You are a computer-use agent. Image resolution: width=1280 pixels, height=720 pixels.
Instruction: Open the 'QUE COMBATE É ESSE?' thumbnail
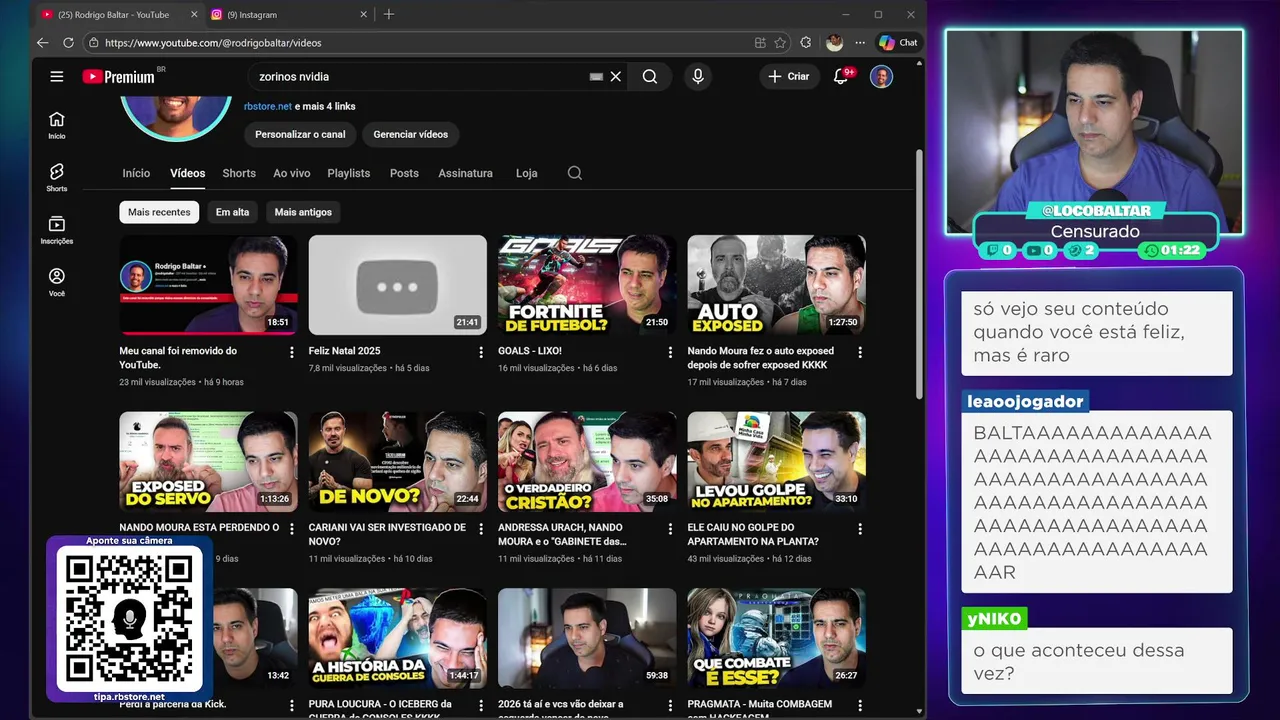click(x=777, y=638)
